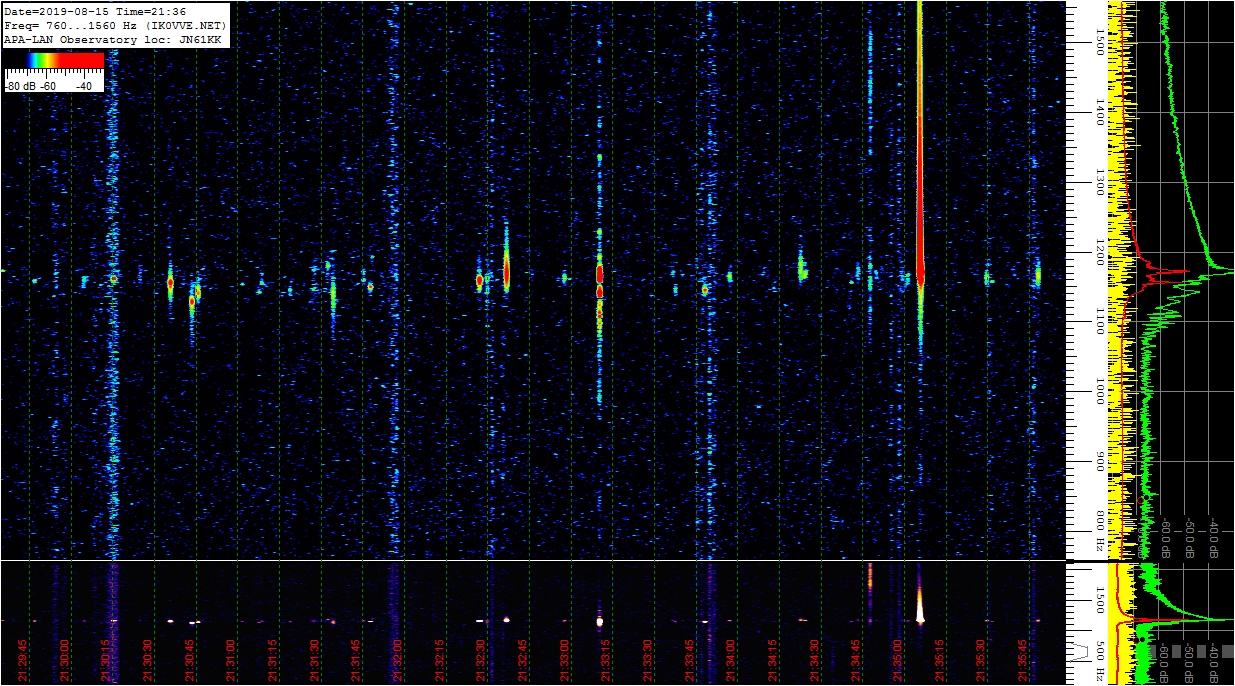Click the 21:33:15 time marker

[608, 661]
